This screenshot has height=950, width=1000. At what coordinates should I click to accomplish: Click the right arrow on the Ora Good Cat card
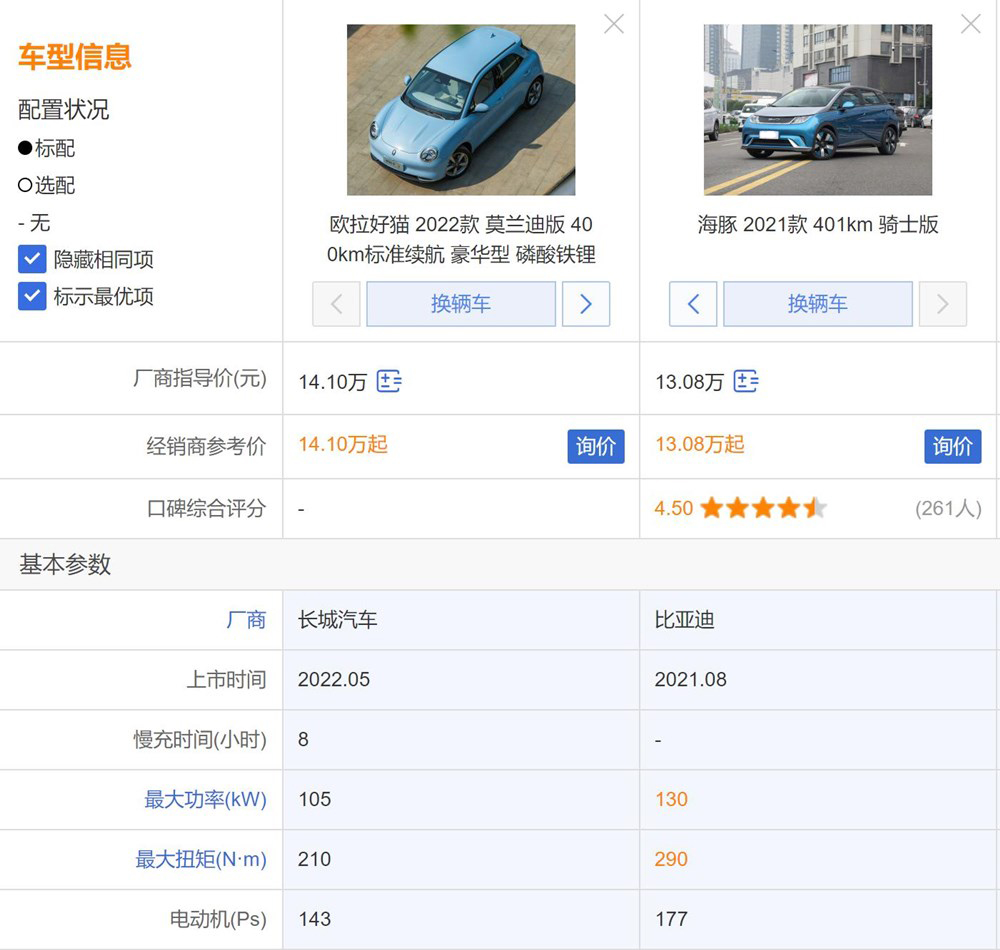[586, 304]
